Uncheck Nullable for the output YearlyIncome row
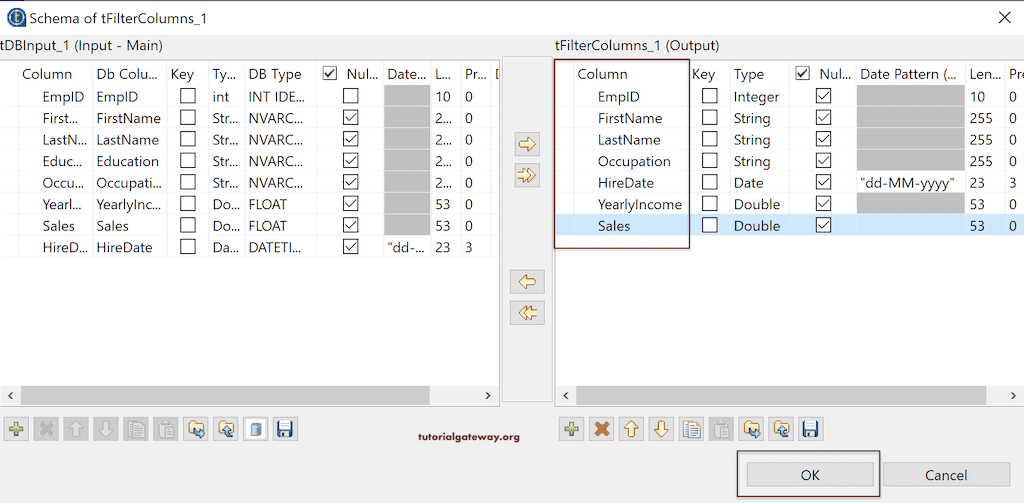This screenshot has width=1024, height=503. (824, 204)
